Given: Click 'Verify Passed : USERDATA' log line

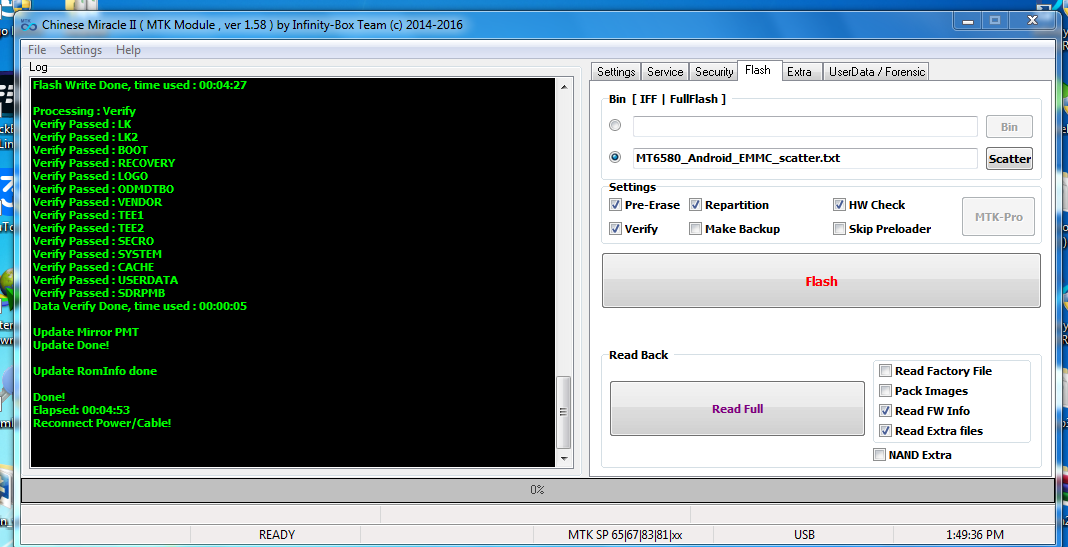Looking at the screenshot, I should pyautogui.click(x=106, y=280).
